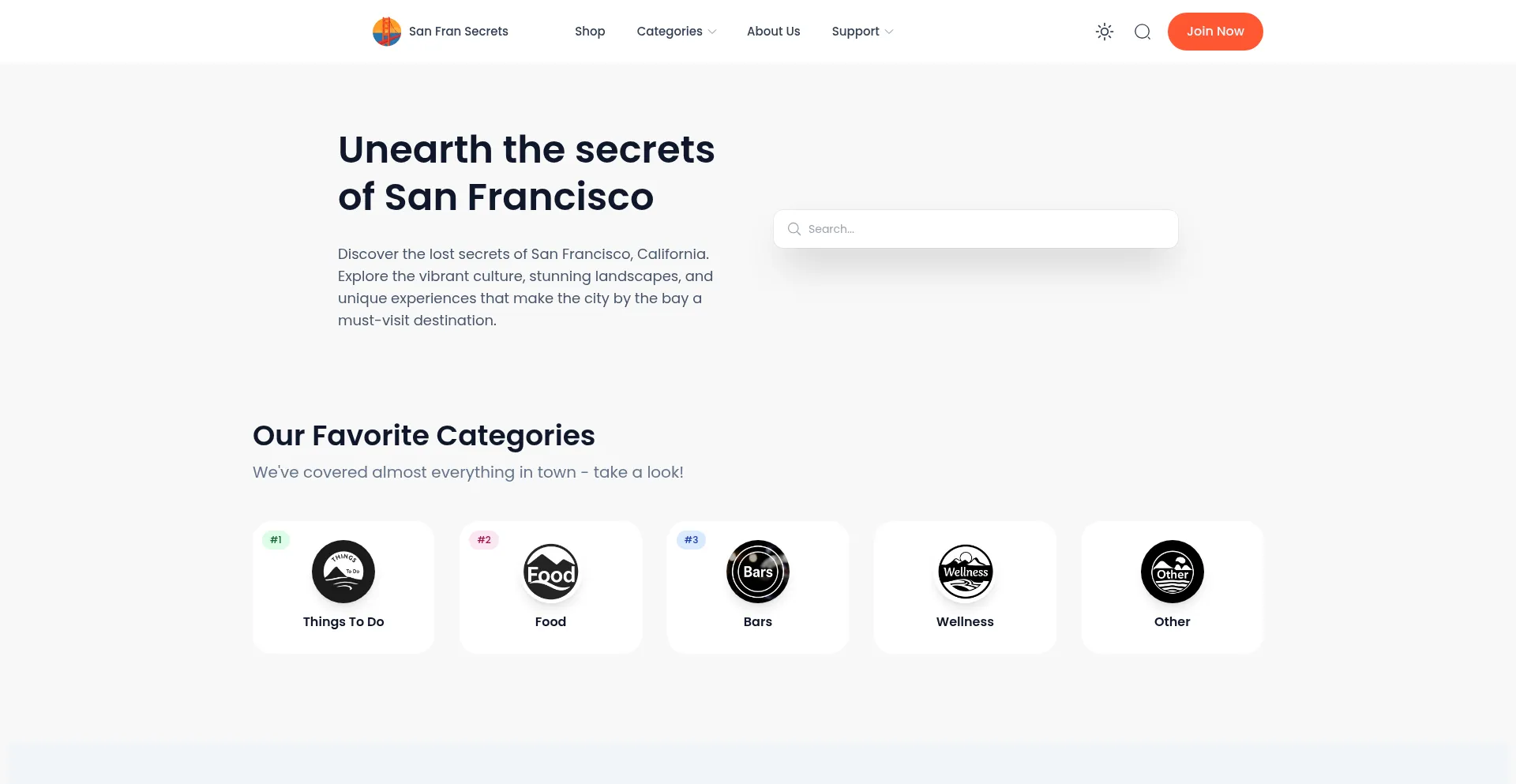Click the Wellness card label text
The width and height of the screenshot is (1516, 784).
coord(965,622)
